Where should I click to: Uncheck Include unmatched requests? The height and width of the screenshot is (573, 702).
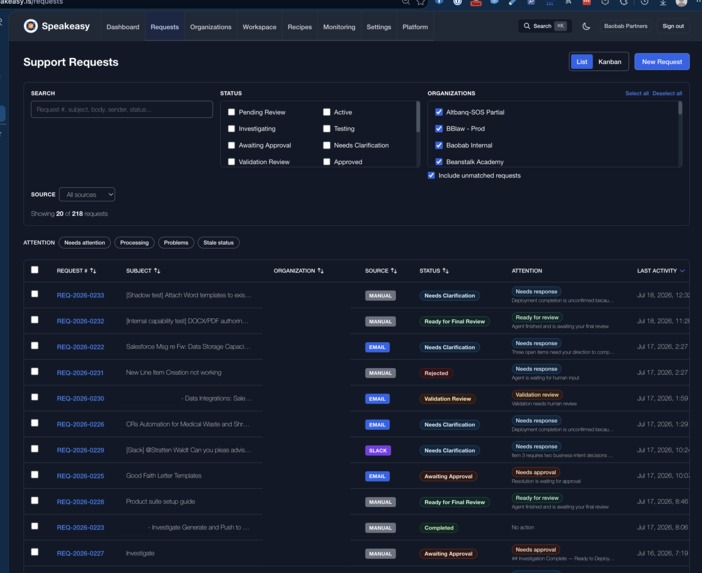coord(432,175)
